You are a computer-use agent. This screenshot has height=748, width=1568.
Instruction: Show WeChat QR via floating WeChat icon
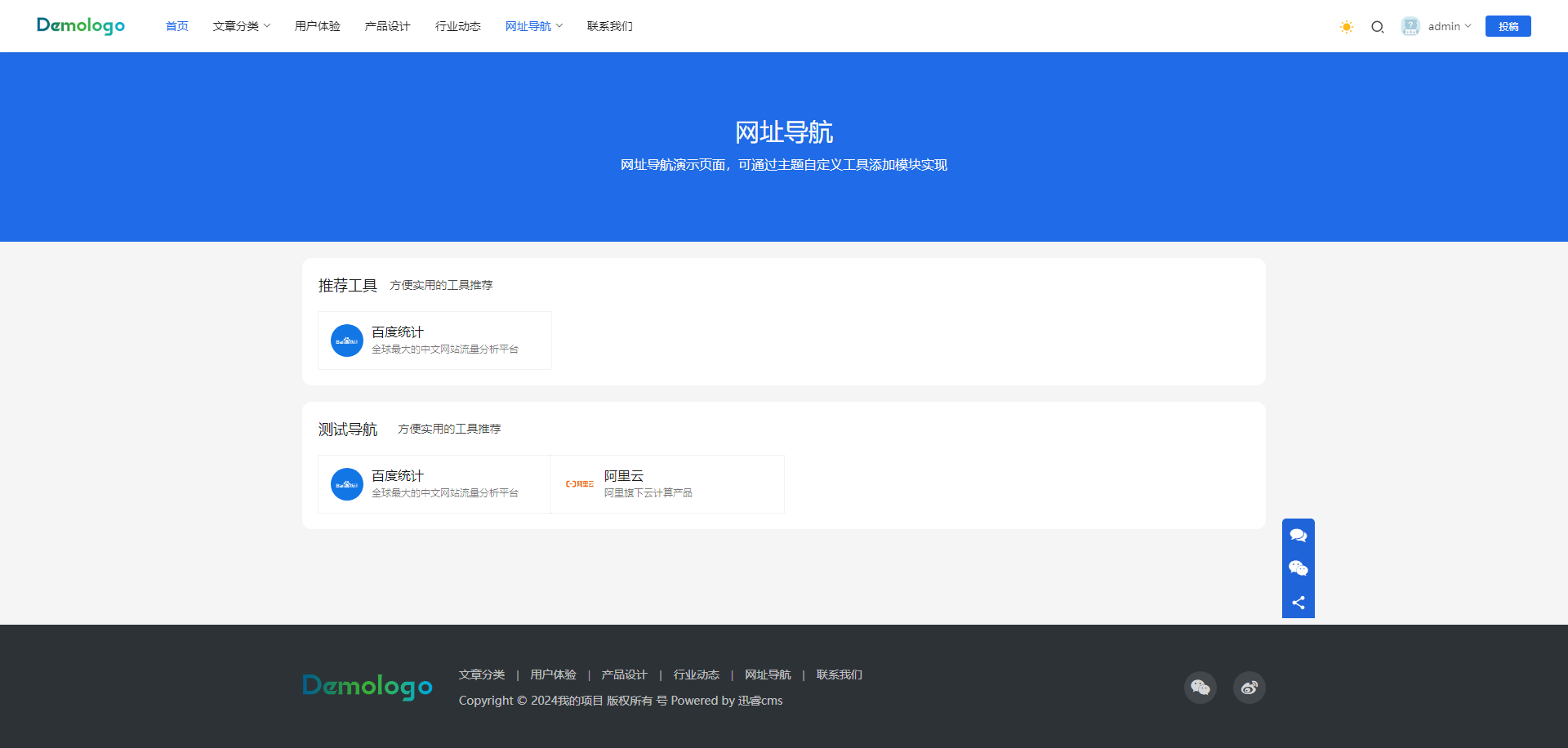click(x=1298, y=568)
